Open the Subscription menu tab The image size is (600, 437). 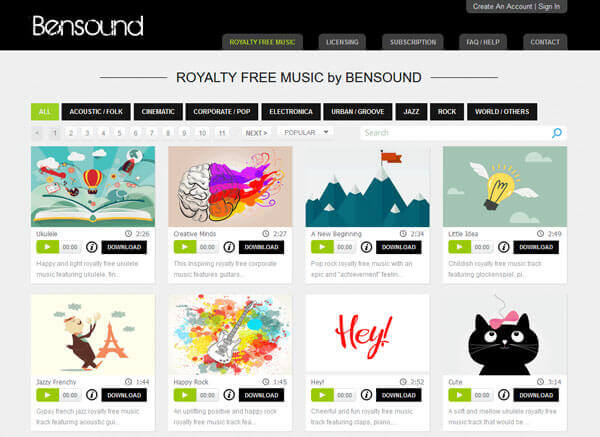click(x=413, y=42)
